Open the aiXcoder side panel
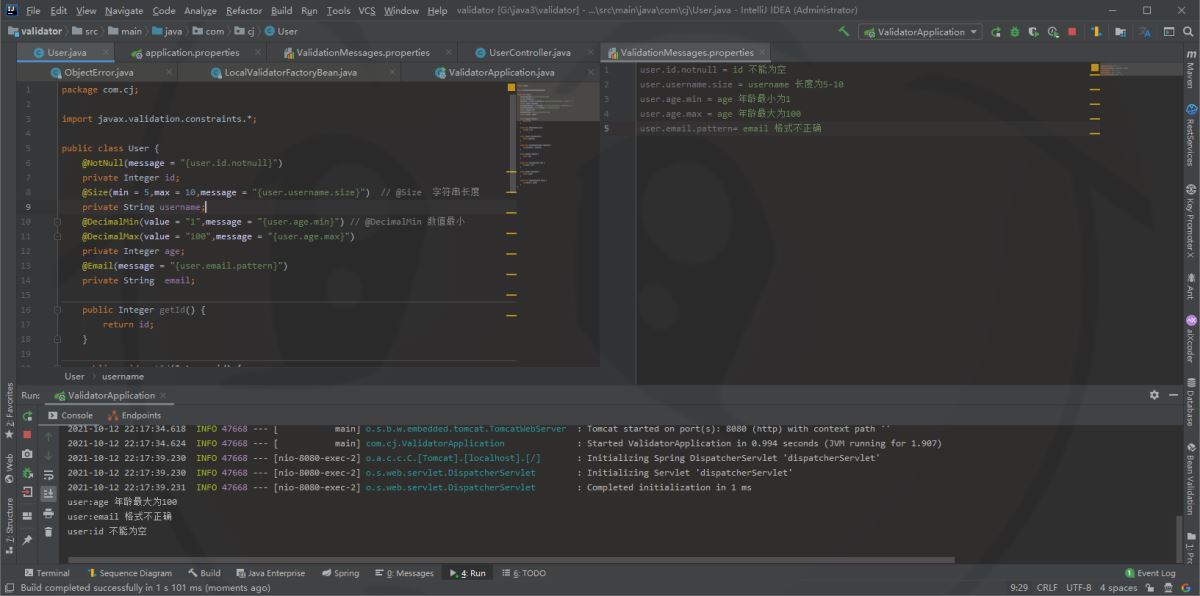This screenshot has width=1200, height=596. click(1190, 339)
